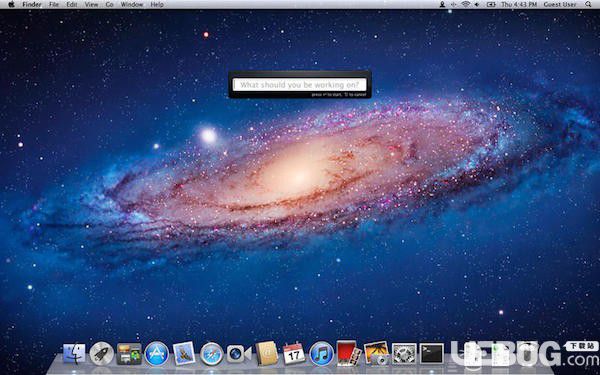
Task: Focus the 'What should you be working on?' field
Action: [x=300, y=85]
